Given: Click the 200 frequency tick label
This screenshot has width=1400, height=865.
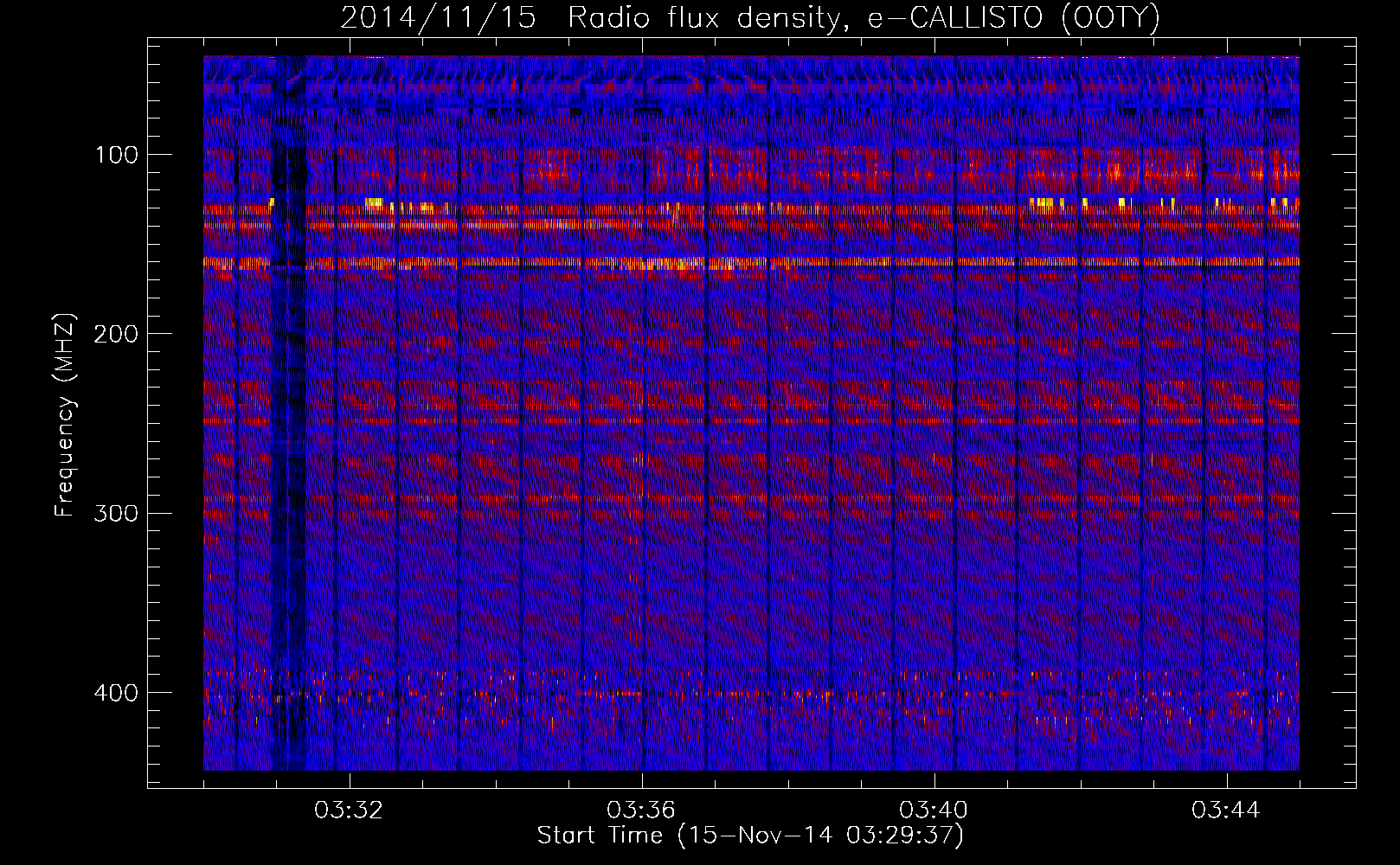Looking at the screenshot, I should 116,334.
